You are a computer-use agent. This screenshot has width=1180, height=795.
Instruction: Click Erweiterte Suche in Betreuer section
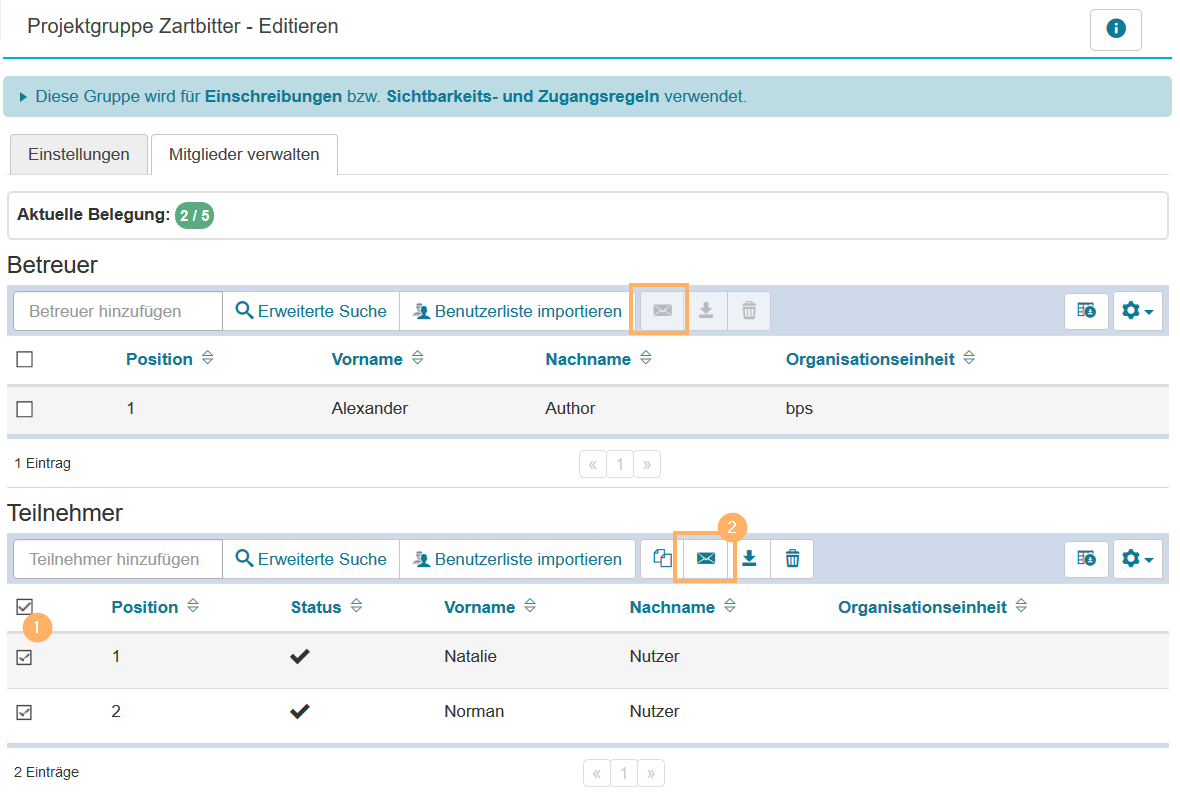[311, 311]
